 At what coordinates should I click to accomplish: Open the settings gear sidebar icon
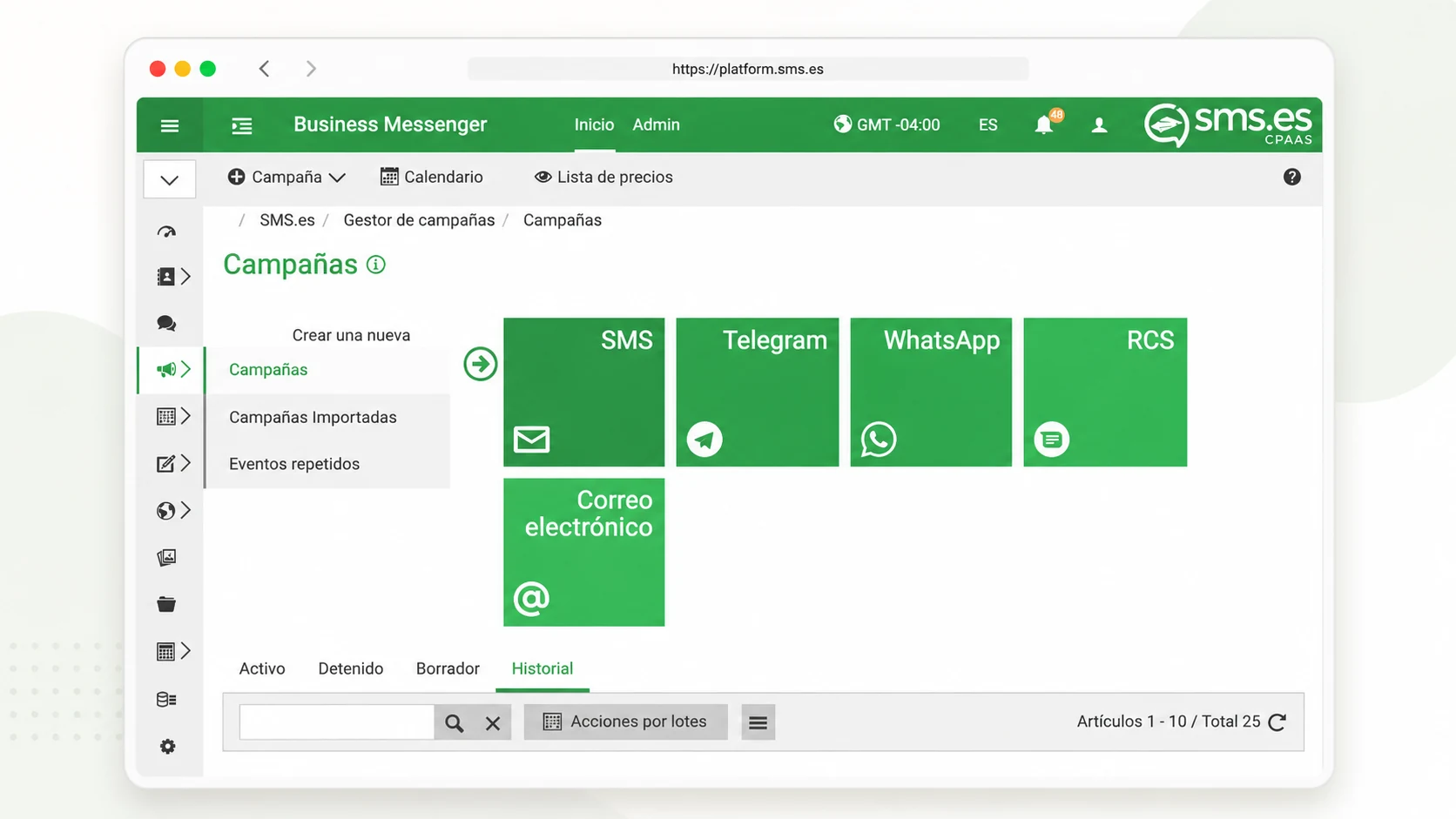tap(167, 746)
